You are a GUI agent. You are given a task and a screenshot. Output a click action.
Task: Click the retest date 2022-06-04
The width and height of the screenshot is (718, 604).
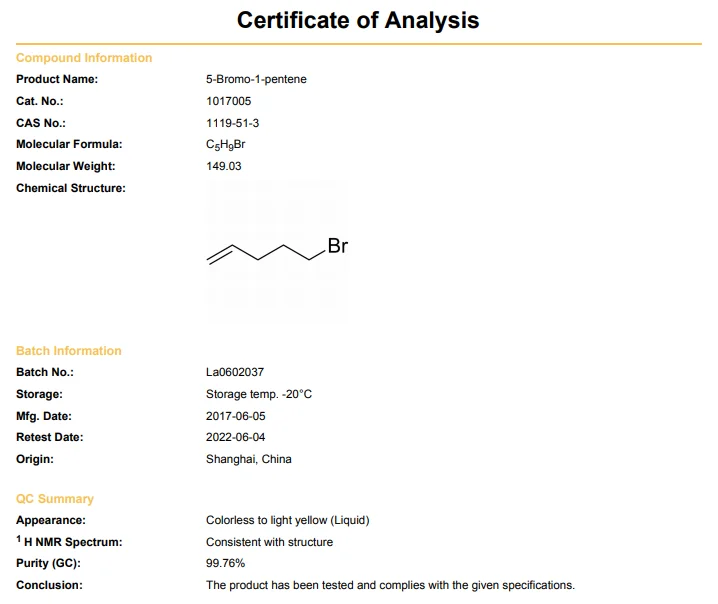(x=236, y=437)
